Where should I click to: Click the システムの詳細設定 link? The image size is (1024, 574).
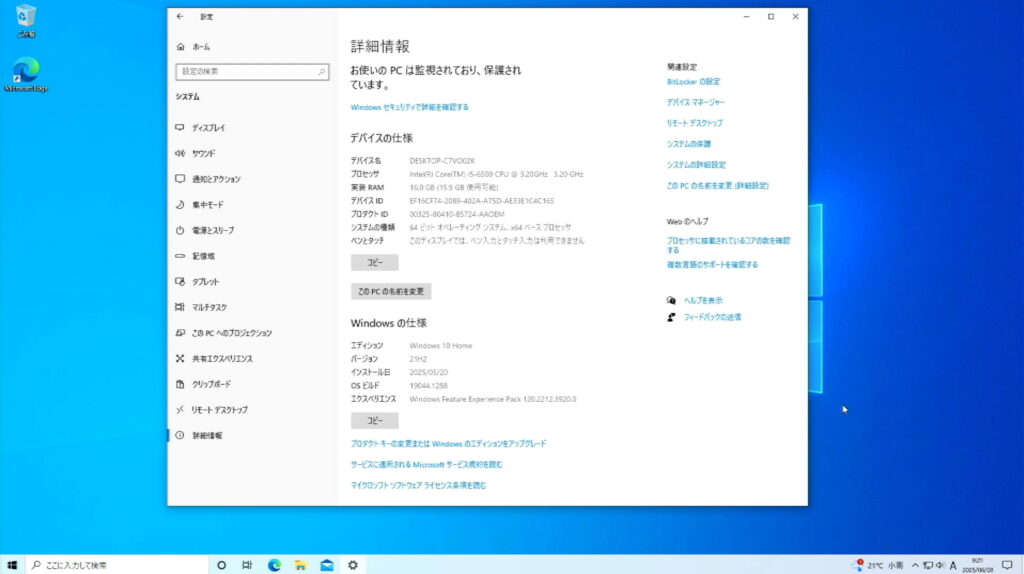[696, 165]
